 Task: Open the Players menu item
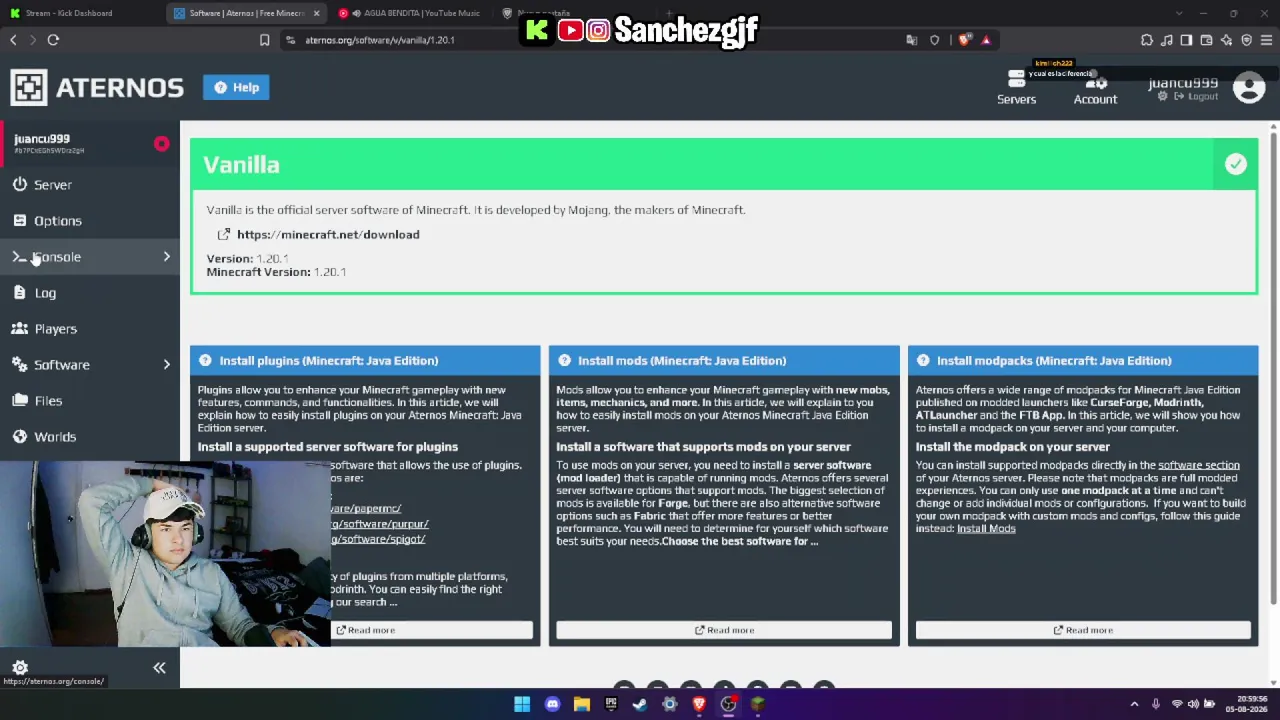(90, 329)
